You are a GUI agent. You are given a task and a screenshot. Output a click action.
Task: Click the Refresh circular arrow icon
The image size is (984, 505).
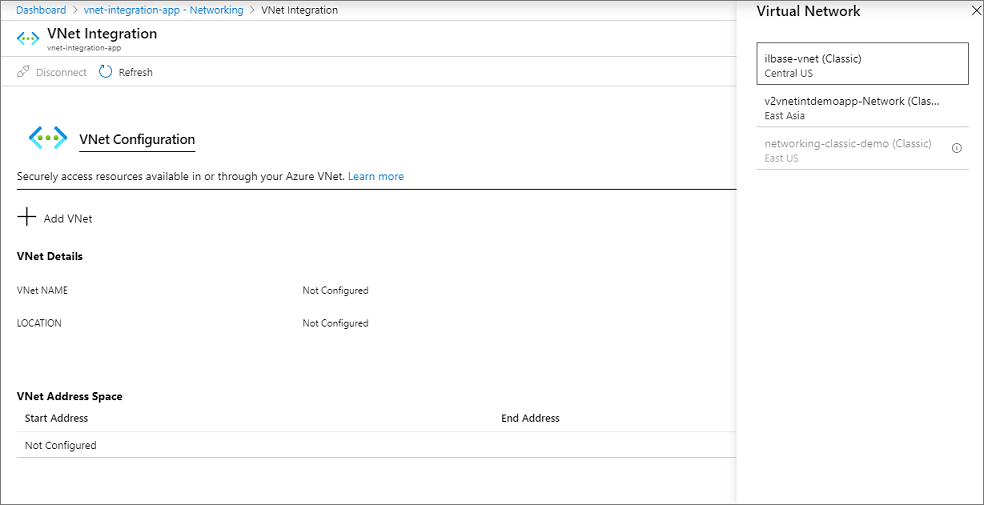105,72
